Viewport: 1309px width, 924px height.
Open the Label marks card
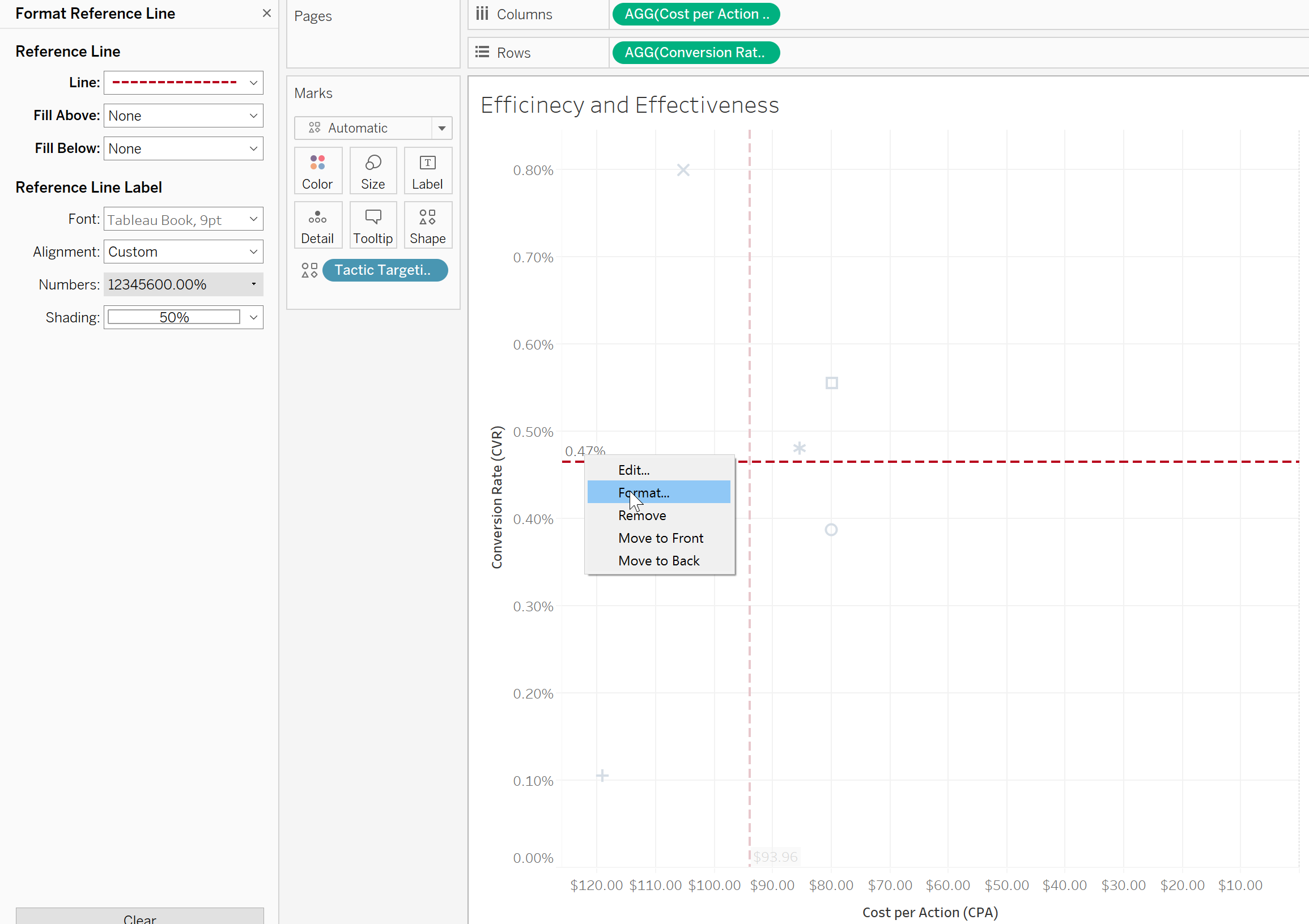pos(428,171)
